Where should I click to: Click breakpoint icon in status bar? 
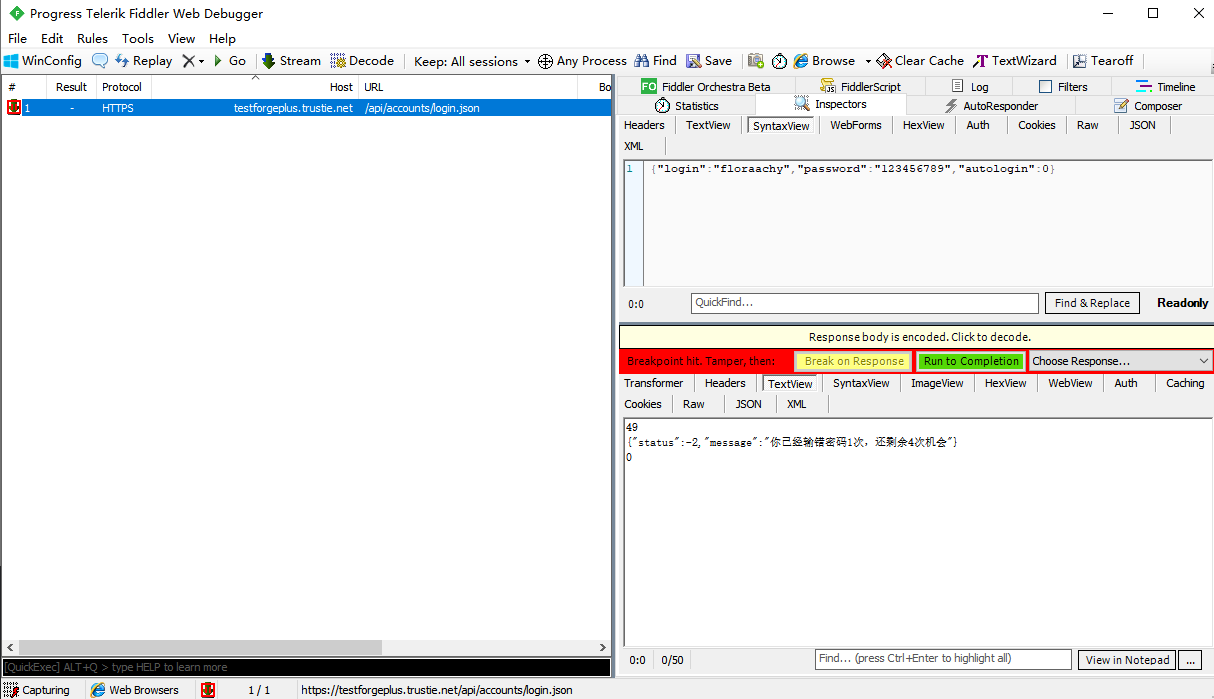[x=208, y=690]
